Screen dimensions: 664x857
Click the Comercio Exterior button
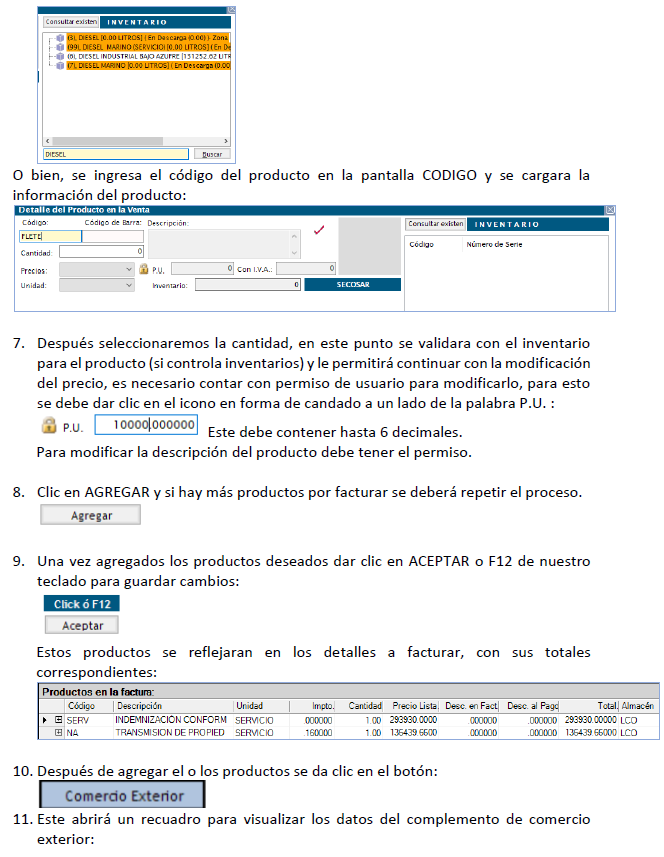click(122, 795)
